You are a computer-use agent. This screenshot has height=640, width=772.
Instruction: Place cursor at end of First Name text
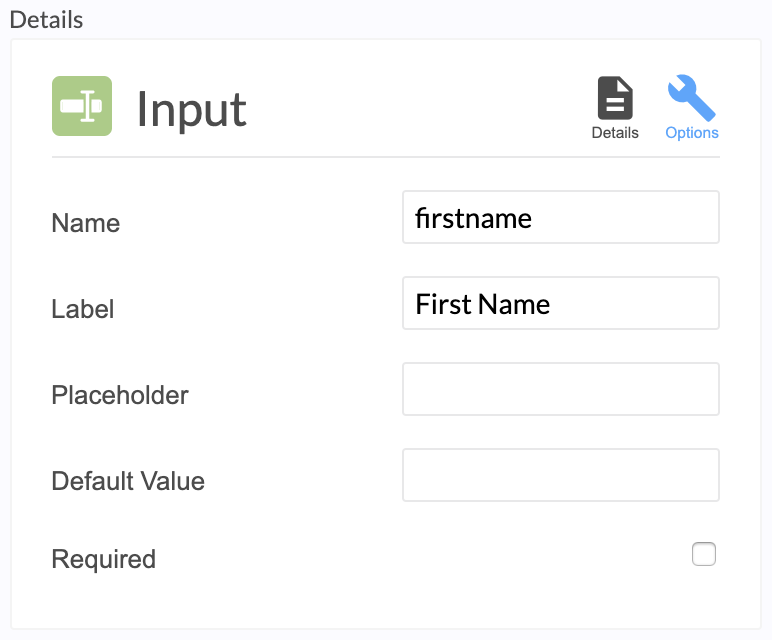tap(551, 304)
